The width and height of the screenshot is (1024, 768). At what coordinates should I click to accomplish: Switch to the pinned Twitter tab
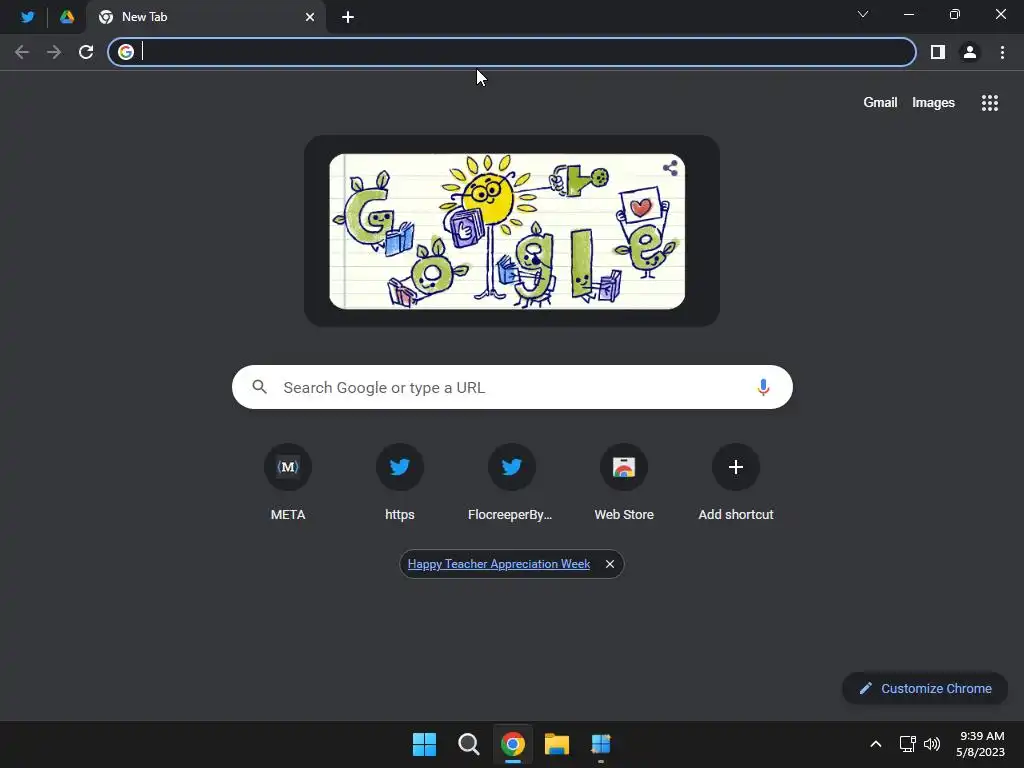click(27, 17)
